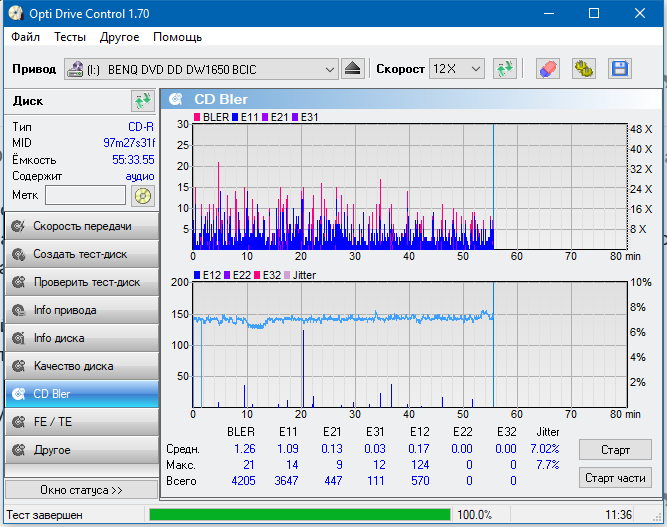
Task: Click the eraser icon in the toolbar
Action: 548,69
